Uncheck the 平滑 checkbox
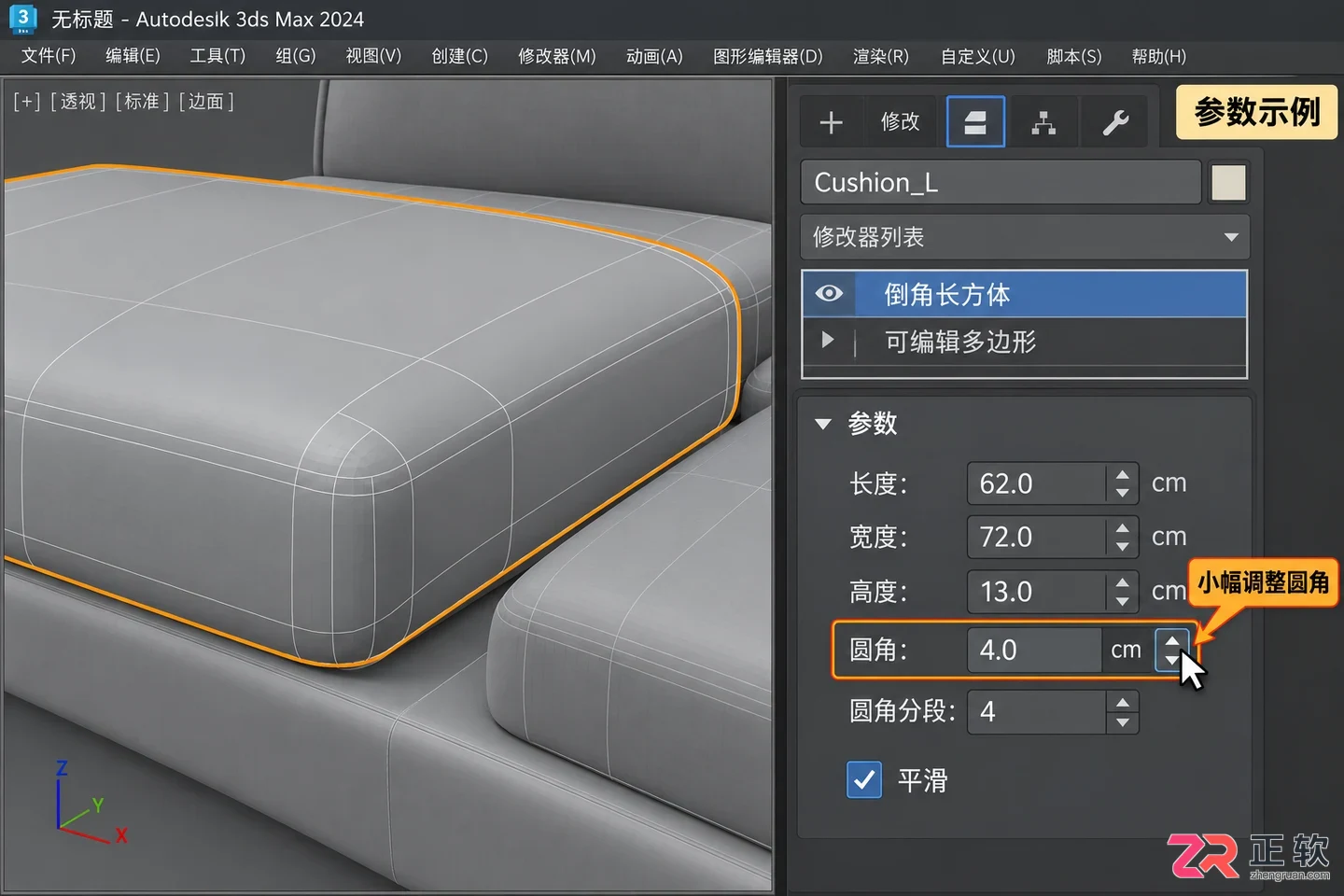This screenshot has width=1344, height=896. tap(864, 779)
